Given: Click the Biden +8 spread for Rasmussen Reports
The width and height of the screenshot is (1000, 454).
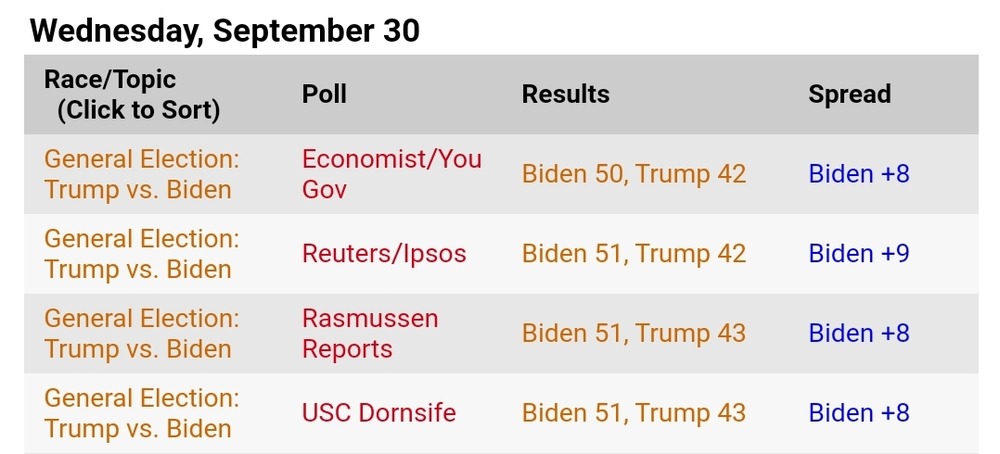Looking at the screenshot, I should 859,333.
